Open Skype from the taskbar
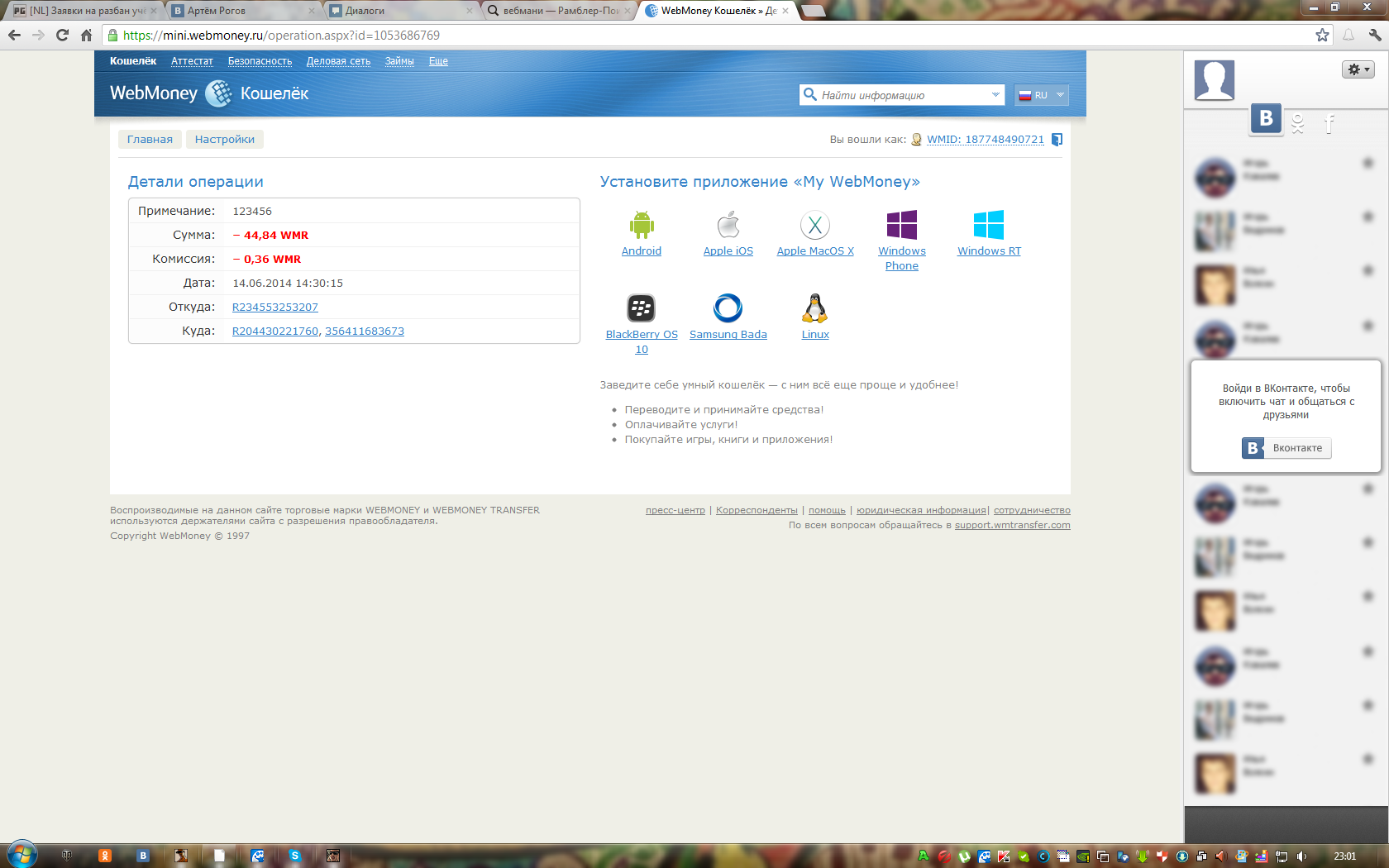This screenshot has width=1389, height=868. point(294,856)
